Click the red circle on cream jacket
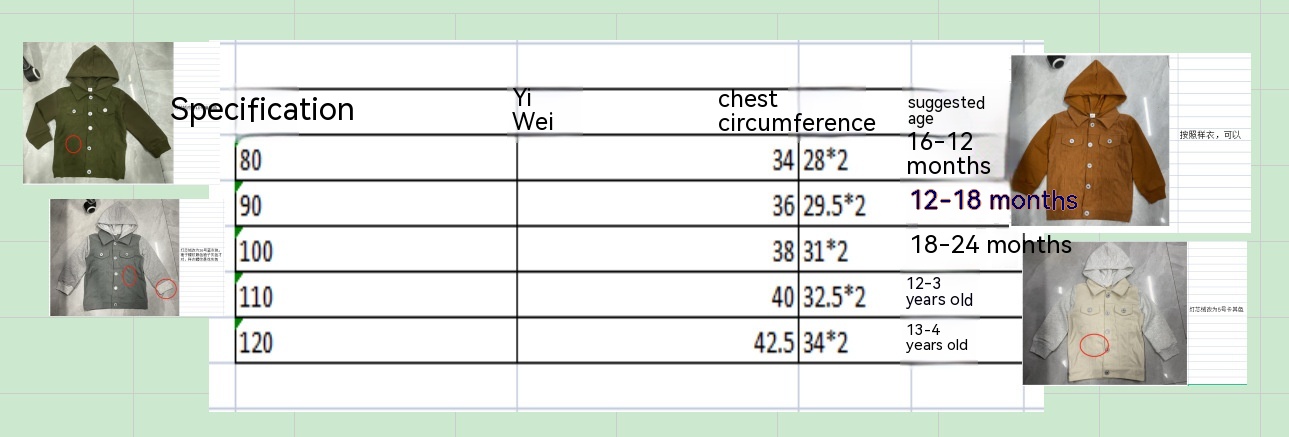Image resolution: width=1289 pixels, height=437 pixels. coord(1095,344)
